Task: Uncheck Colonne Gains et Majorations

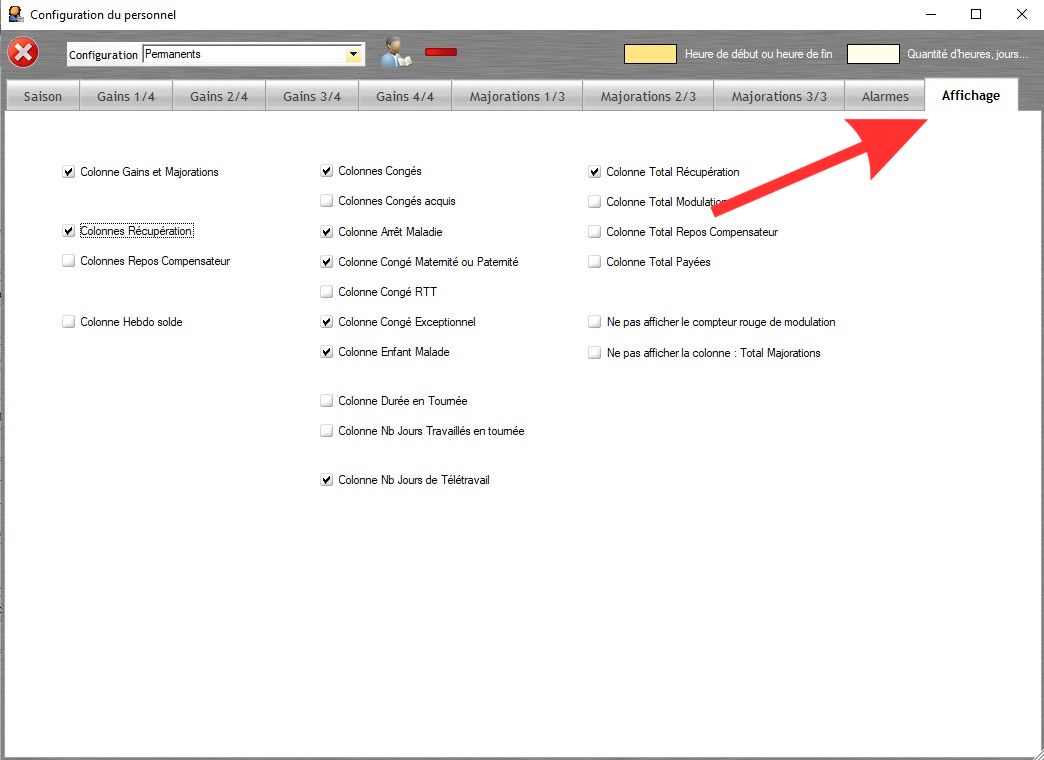Action: click(x=69, y=172)
